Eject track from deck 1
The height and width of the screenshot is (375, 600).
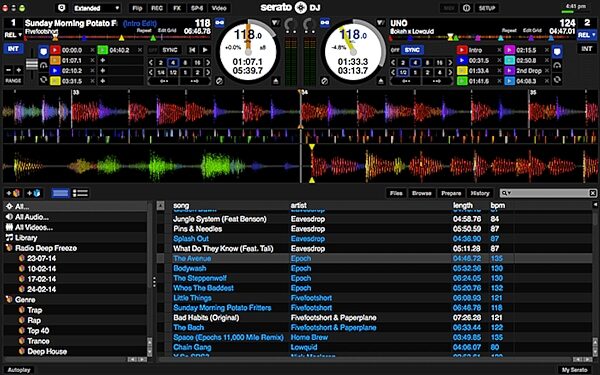point(276,81)
